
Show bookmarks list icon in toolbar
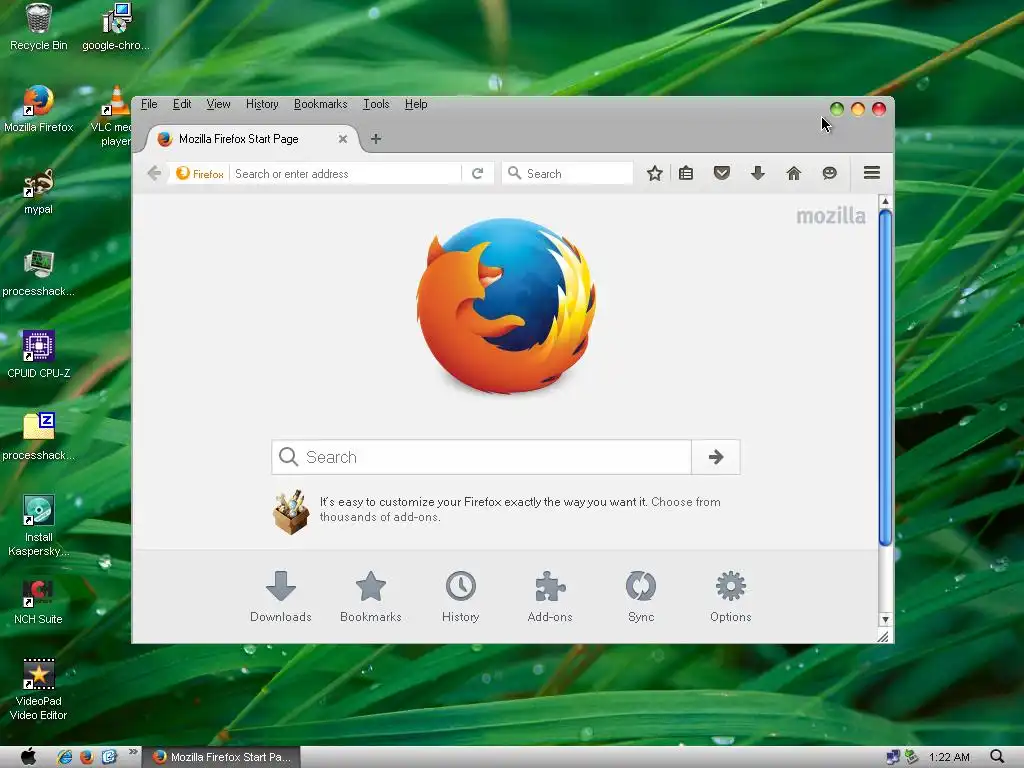coord(686,173)
